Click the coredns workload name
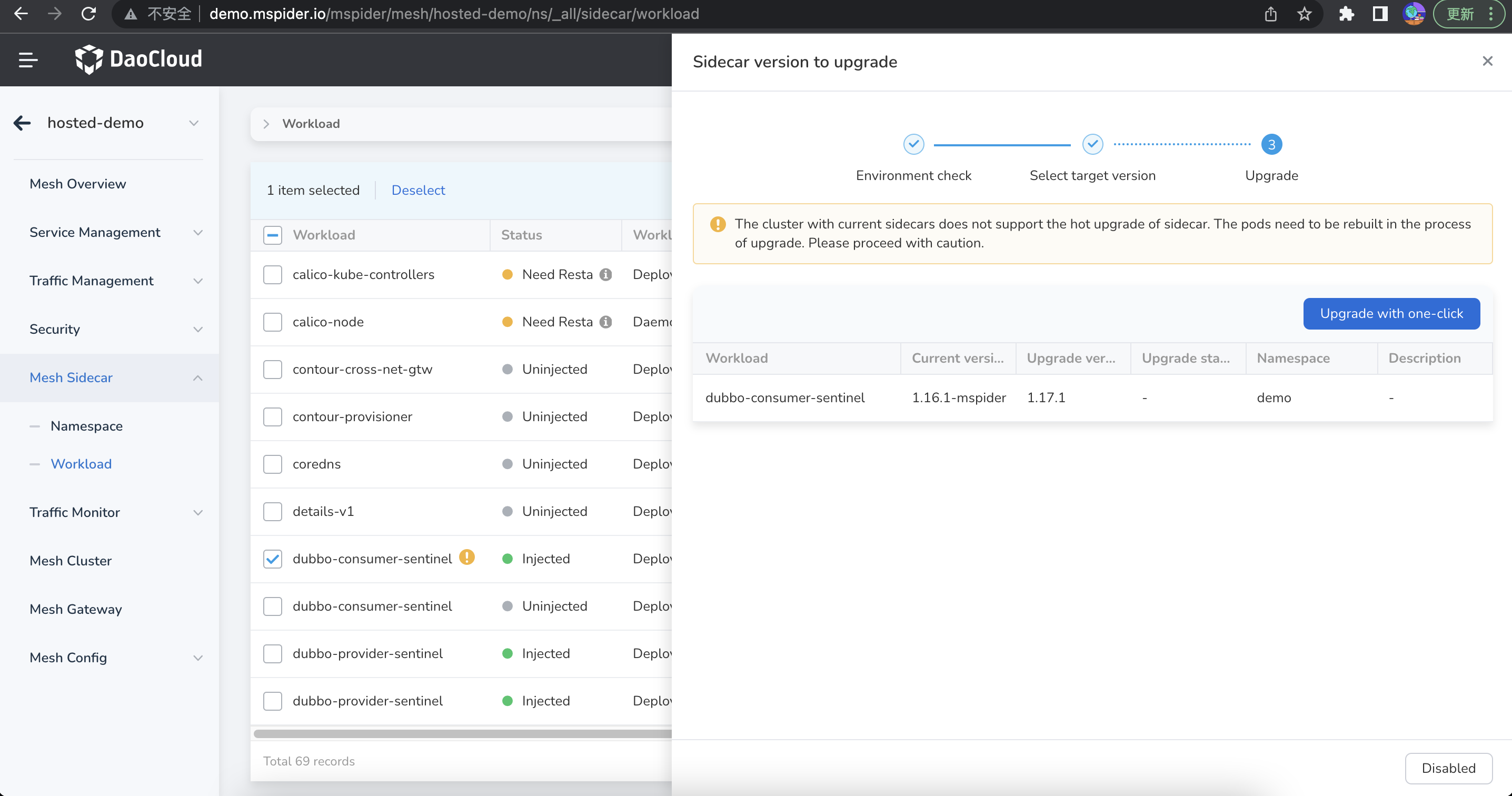Screen dimensions: 1512x796 tap(316, 464)
